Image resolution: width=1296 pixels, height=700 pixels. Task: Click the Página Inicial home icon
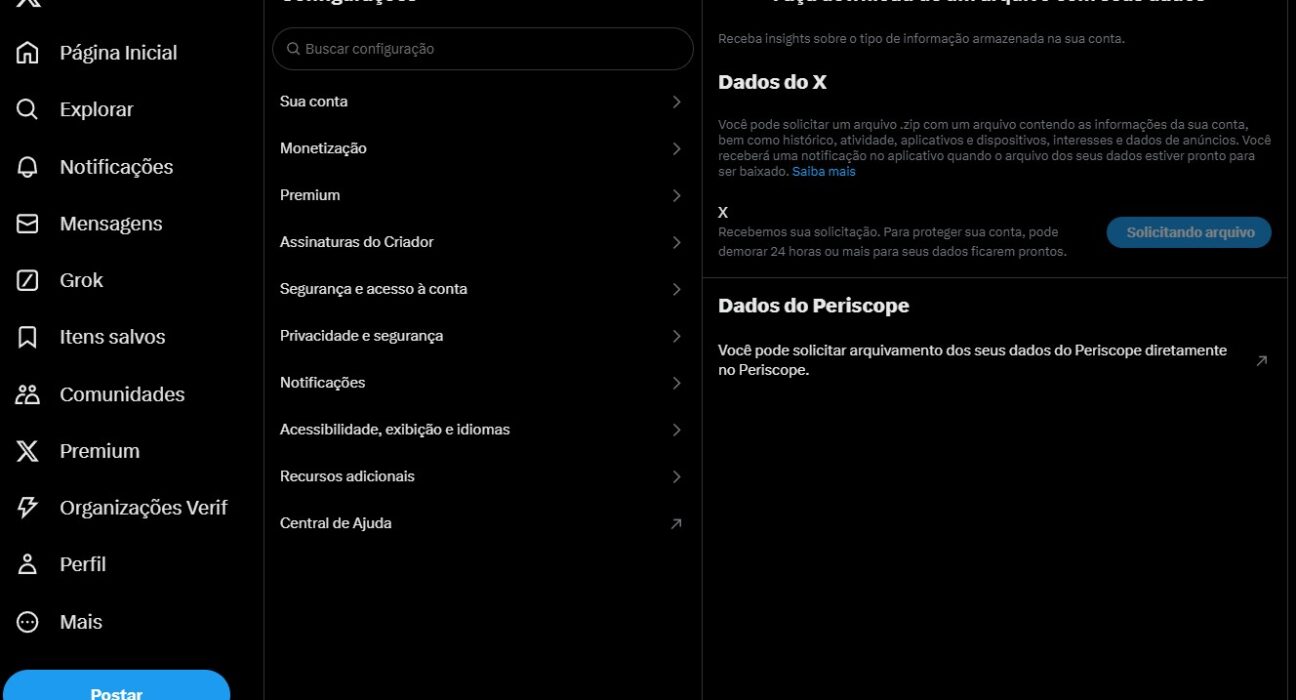28,53
